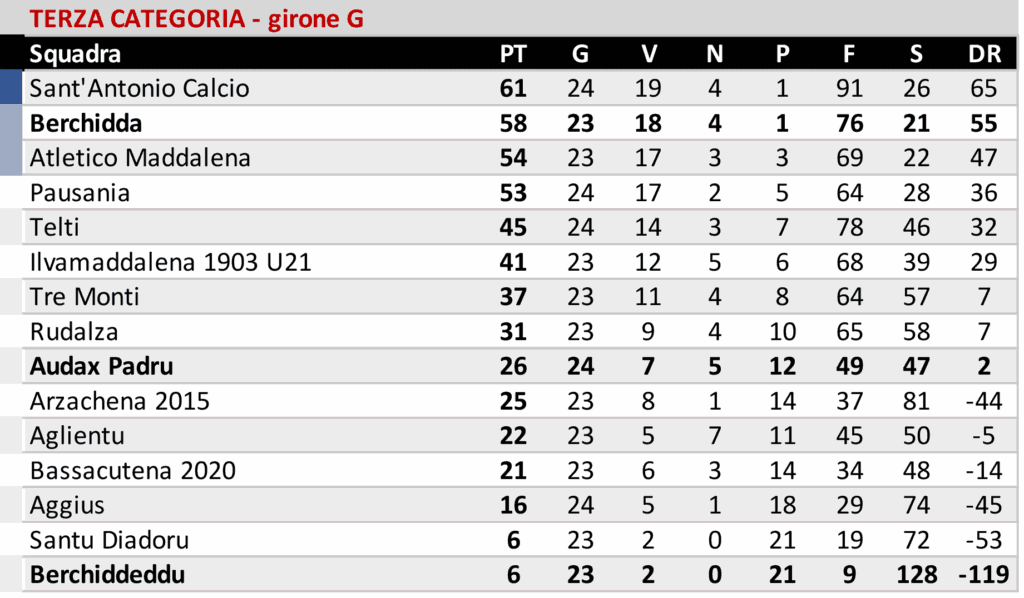
Task: Click the TERZA CATEGORIA girone G title
Action: point(196,19)
